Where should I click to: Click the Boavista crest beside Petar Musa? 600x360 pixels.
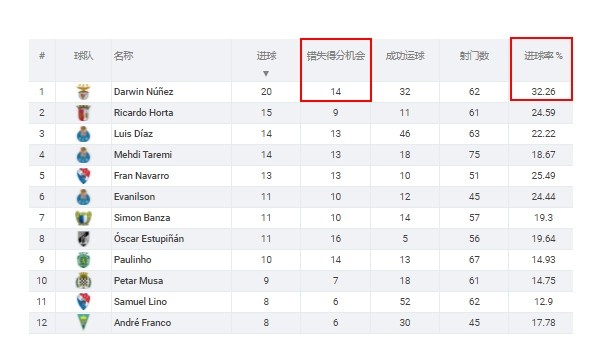click(x=83, y=281)
